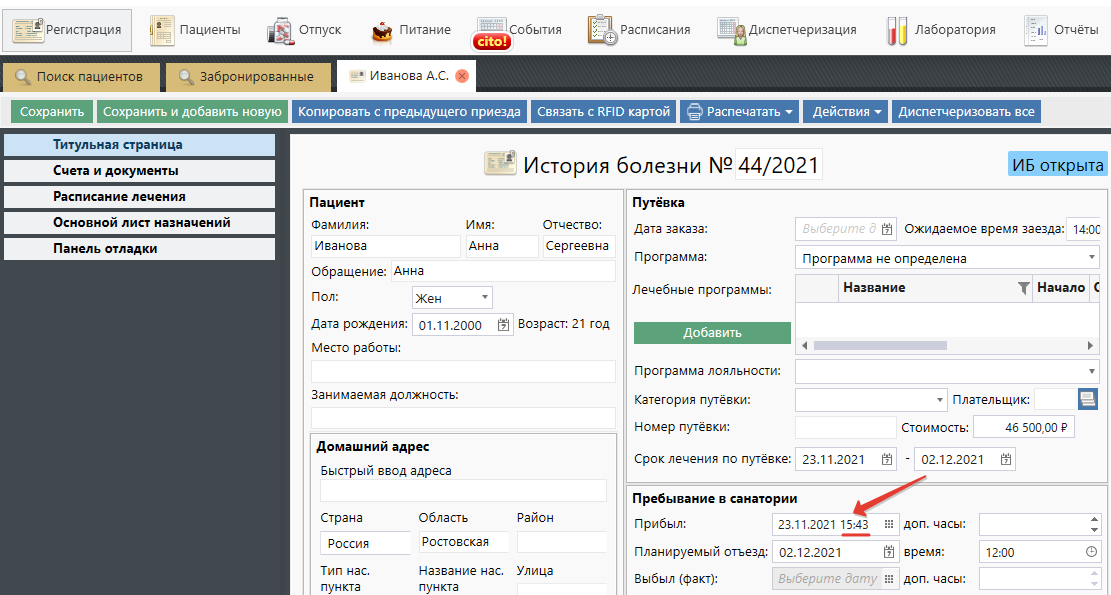Open the cito События module
This screenshot has width=1111, height=595.
pyautogui.click(x=519, y=31)
